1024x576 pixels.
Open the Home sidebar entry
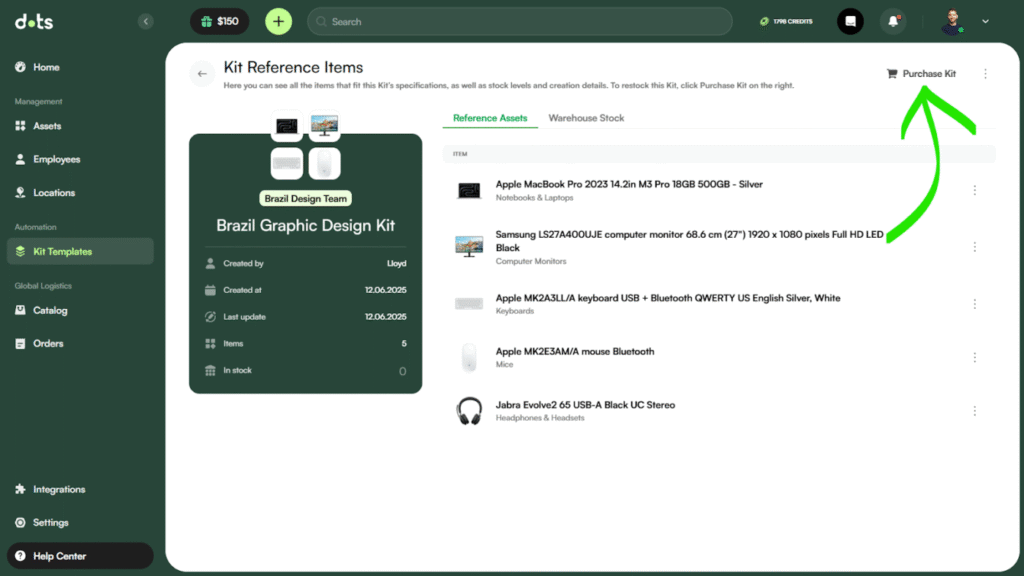(22, 67)
